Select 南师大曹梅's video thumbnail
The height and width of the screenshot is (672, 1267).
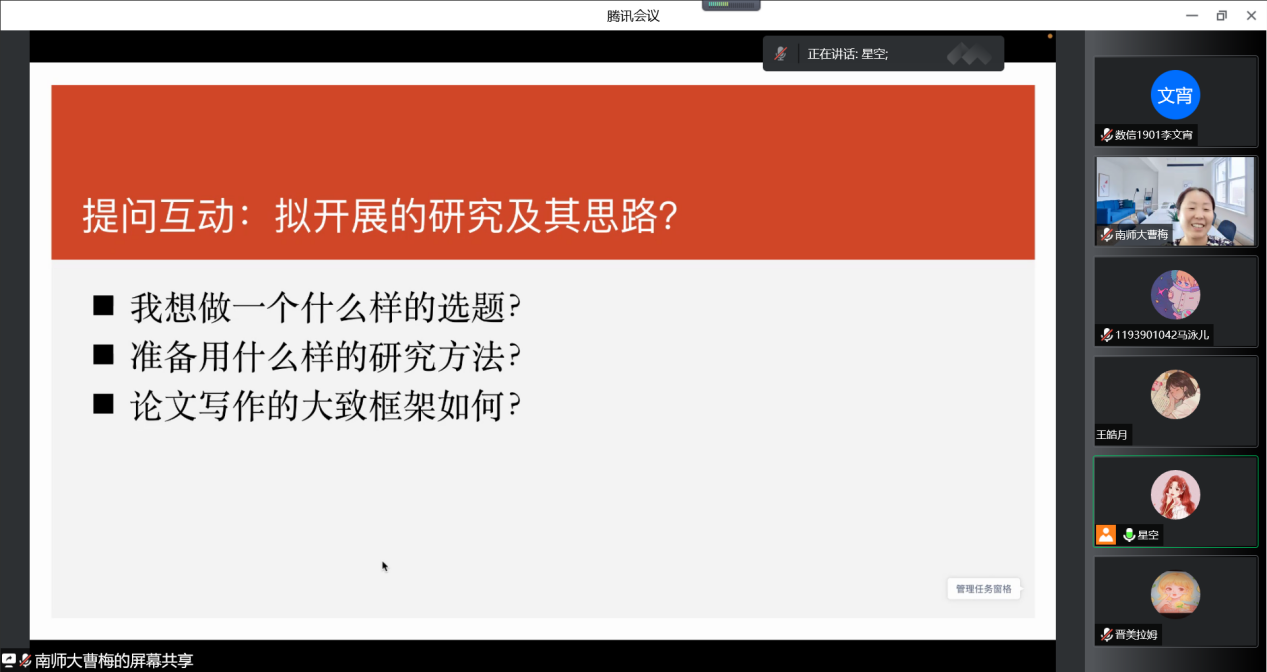tap(1175, 200)
